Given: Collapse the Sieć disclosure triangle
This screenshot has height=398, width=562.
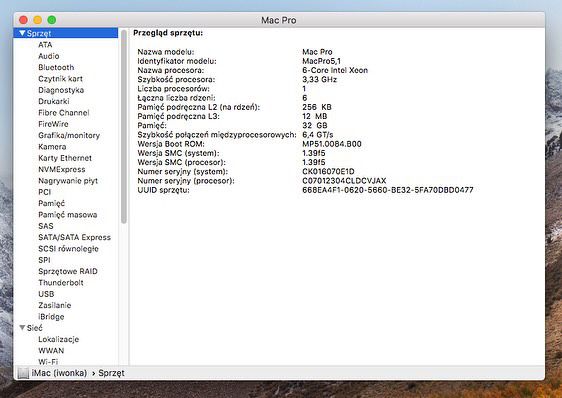Looking at the screenshot, I should point(22,328).
